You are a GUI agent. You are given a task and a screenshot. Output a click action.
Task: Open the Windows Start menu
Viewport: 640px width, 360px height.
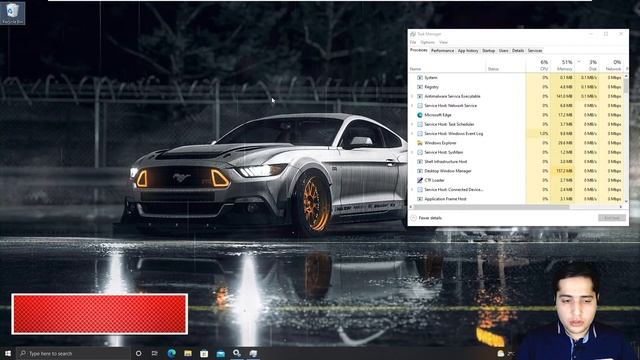click(8, 353)
